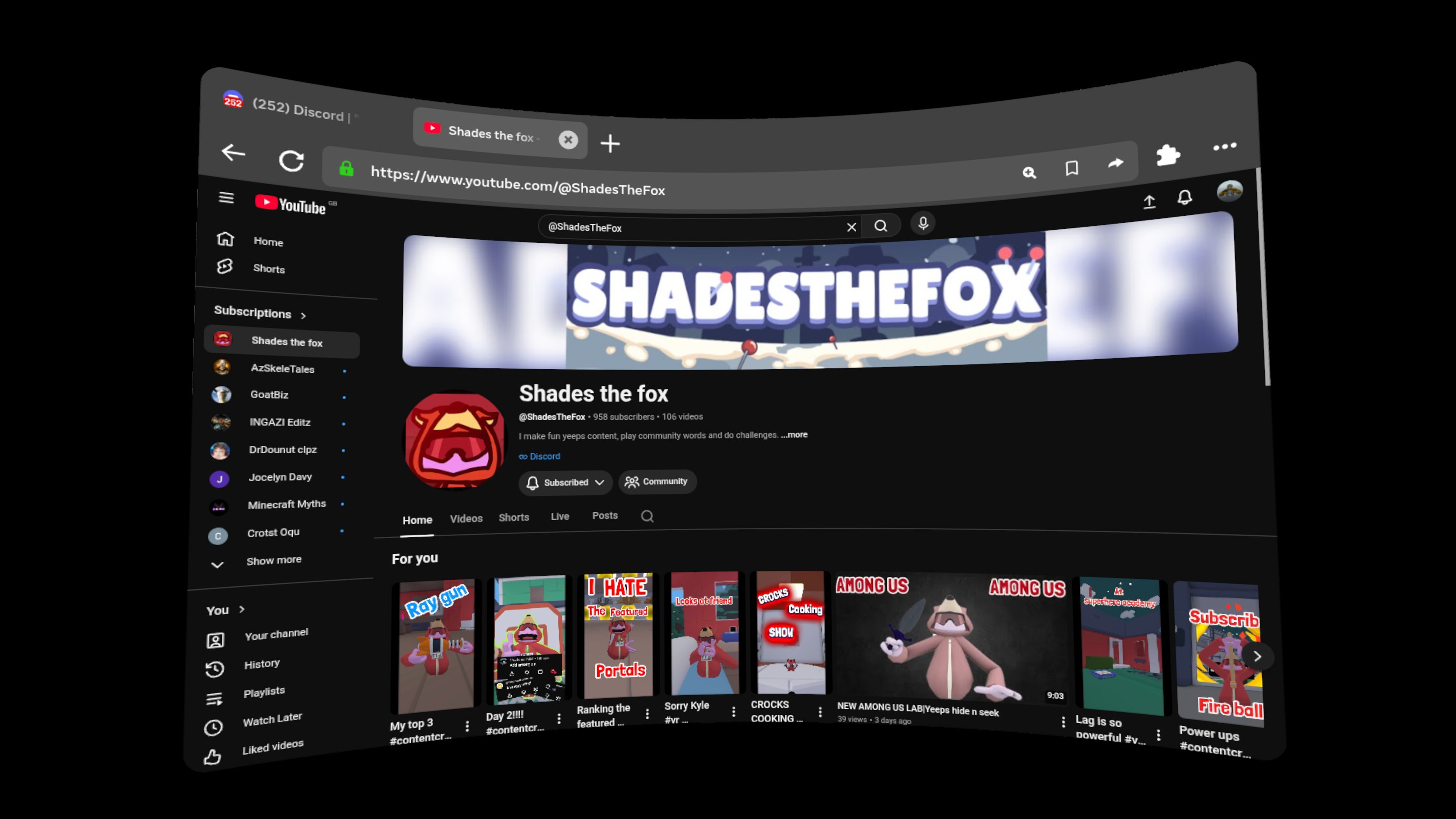The image size is (1456, 819).
Task: Open Liked videos in the sidebar
Action: pyautogui.click(x=273, y=747)
